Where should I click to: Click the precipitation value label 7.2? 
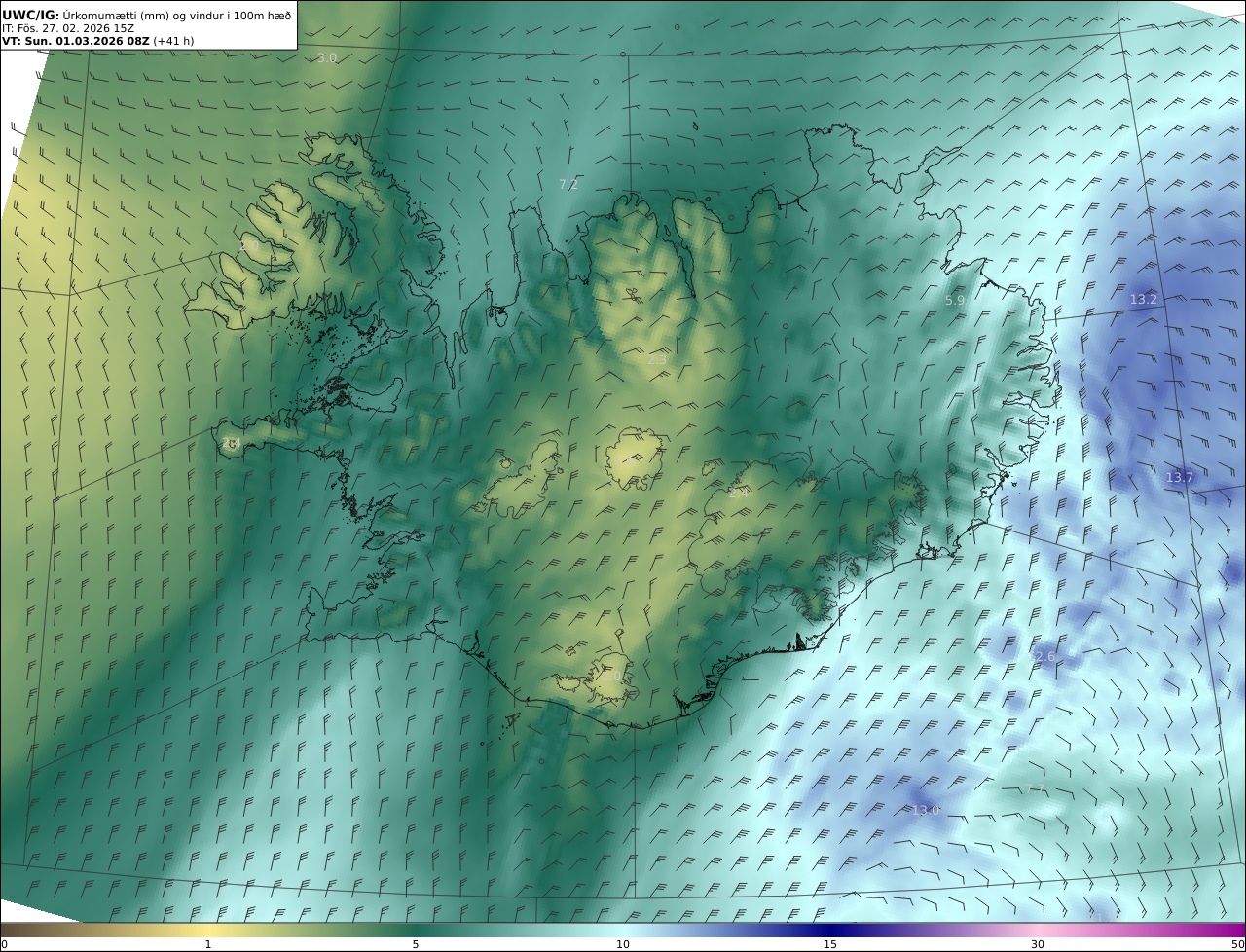tap(568, 184)
